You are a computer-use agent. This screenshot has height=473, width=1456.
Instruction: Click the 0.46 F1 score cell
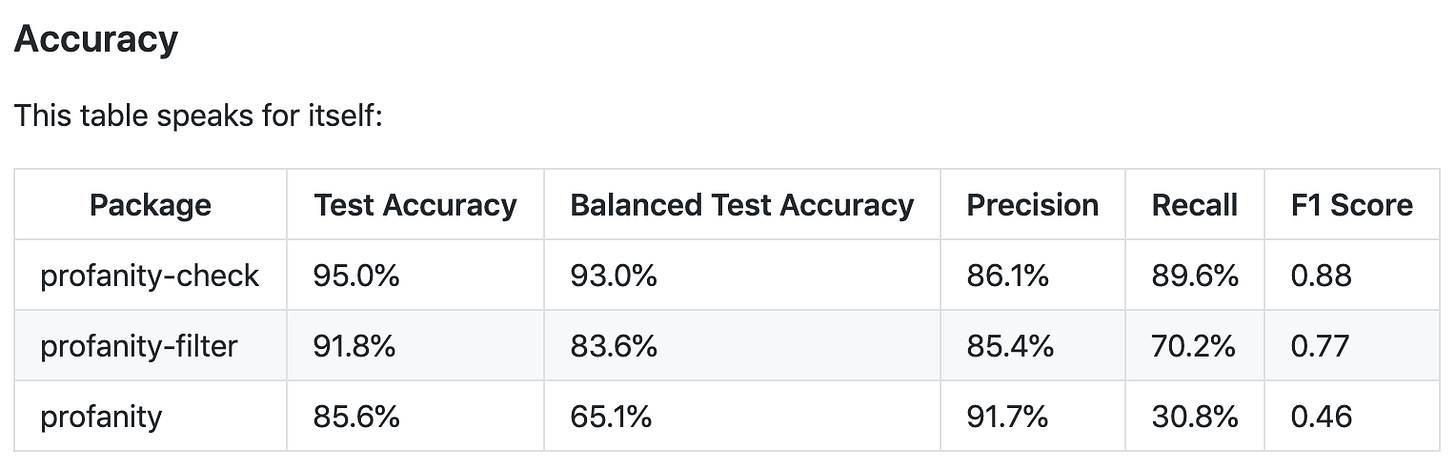coord(1321,416)
